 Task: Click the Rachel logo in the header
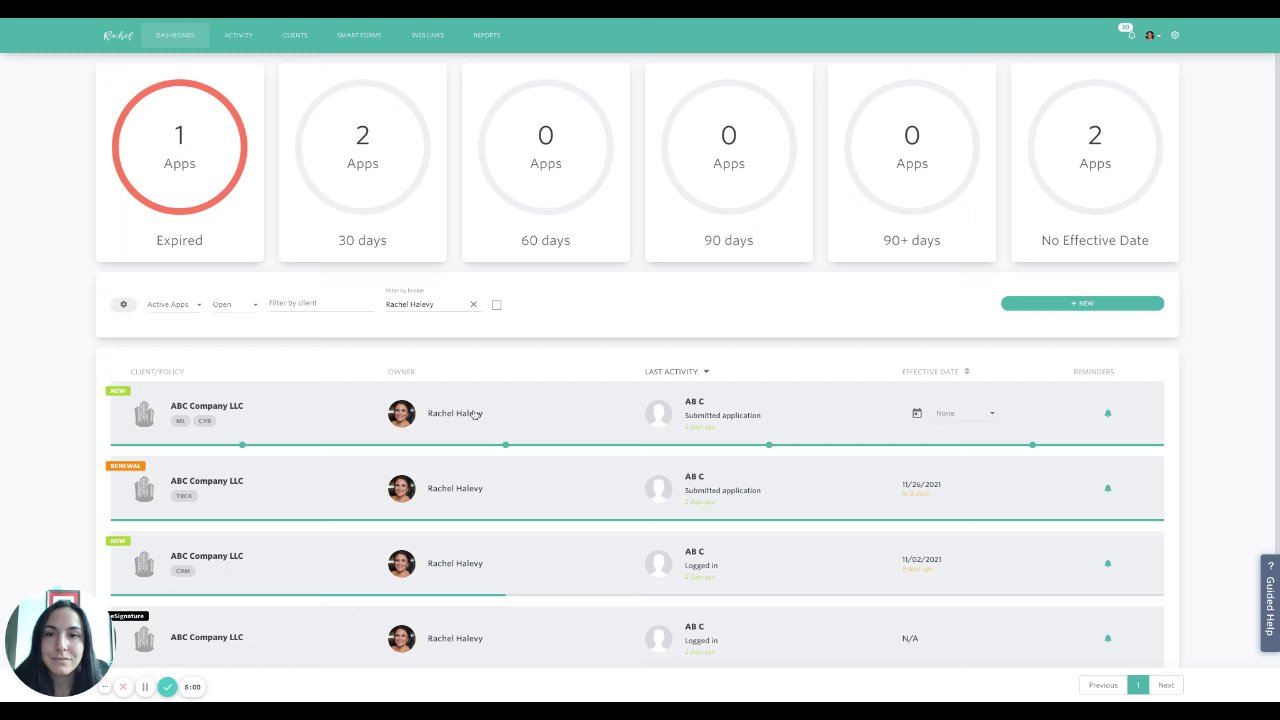coord(118,35)
